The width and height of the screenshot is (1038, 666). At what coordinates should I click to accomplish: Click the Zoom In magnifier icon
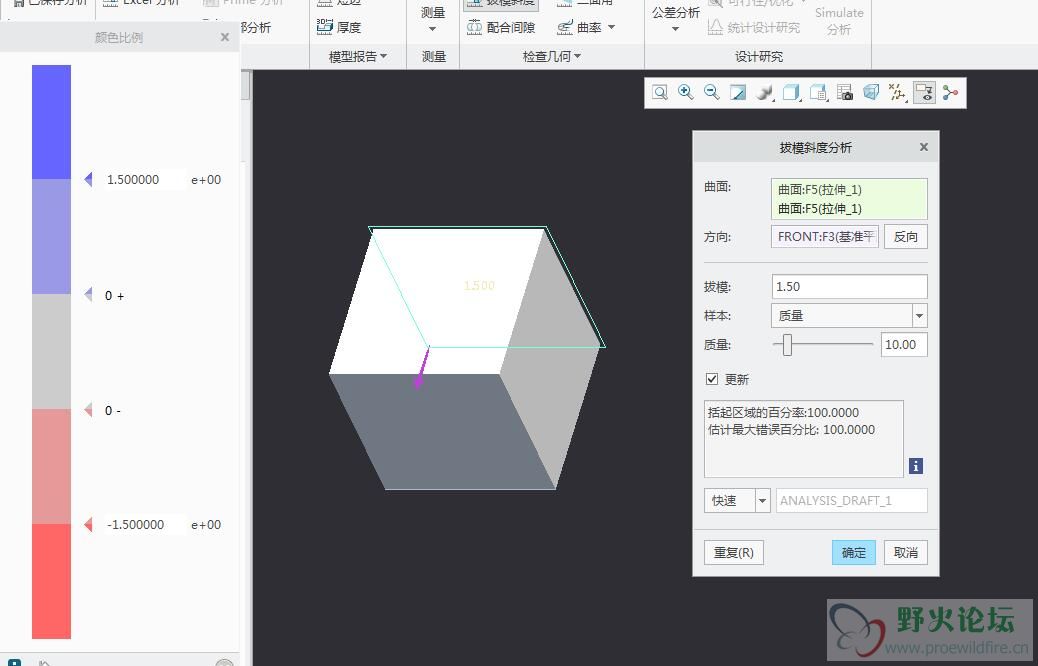click(686, 93)
